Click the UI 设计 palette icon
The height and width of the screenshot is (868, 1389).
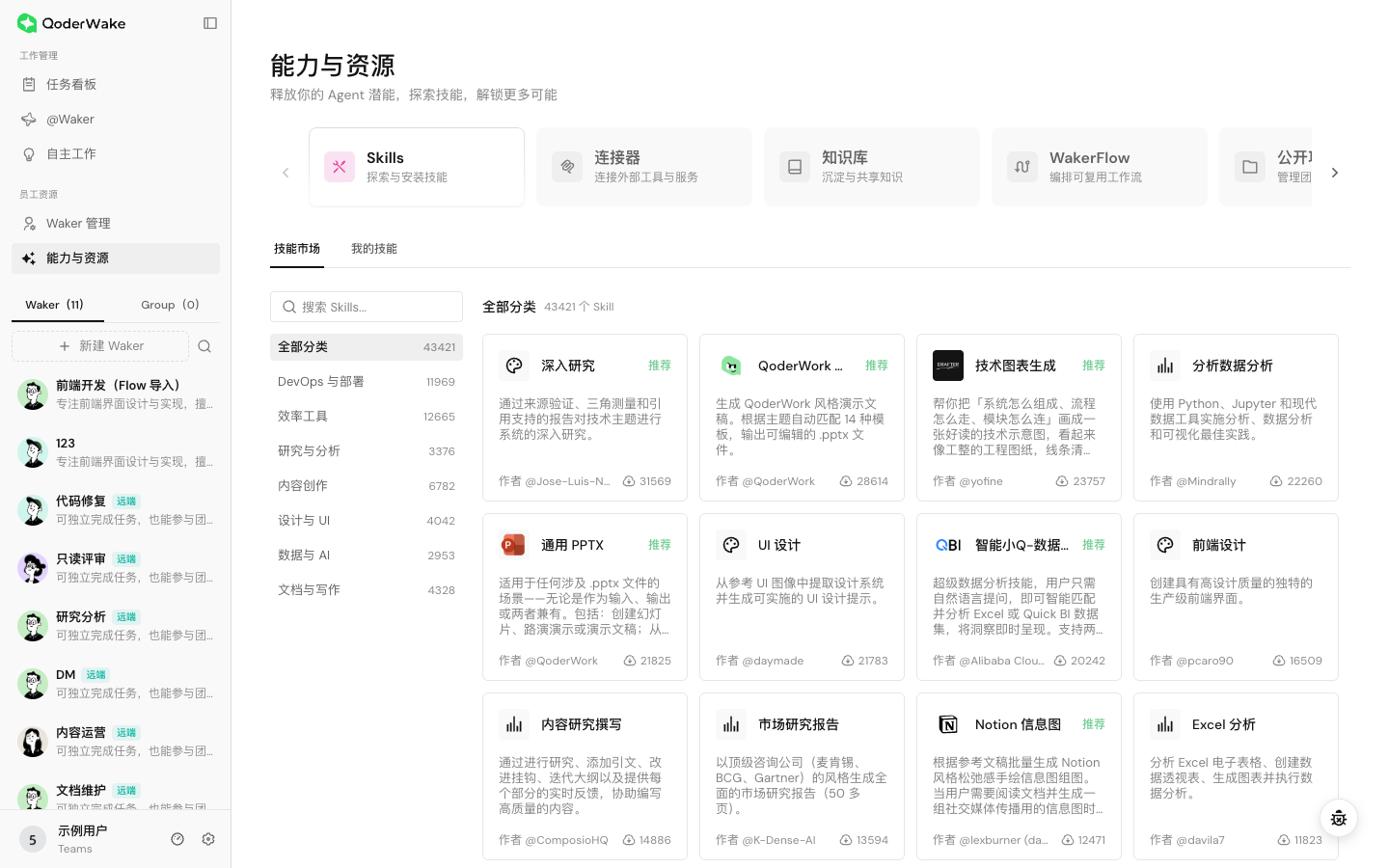coord(731,545)
